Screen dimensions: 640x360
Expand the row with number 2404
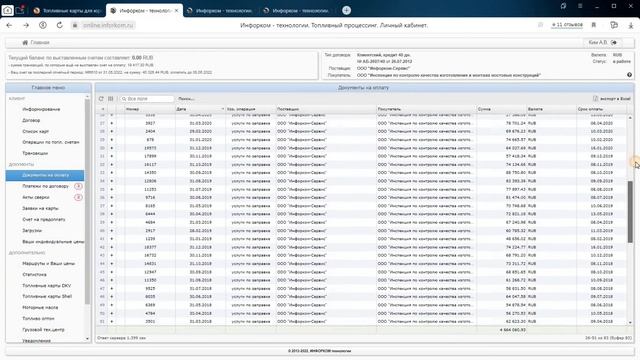tap(111, 131)
